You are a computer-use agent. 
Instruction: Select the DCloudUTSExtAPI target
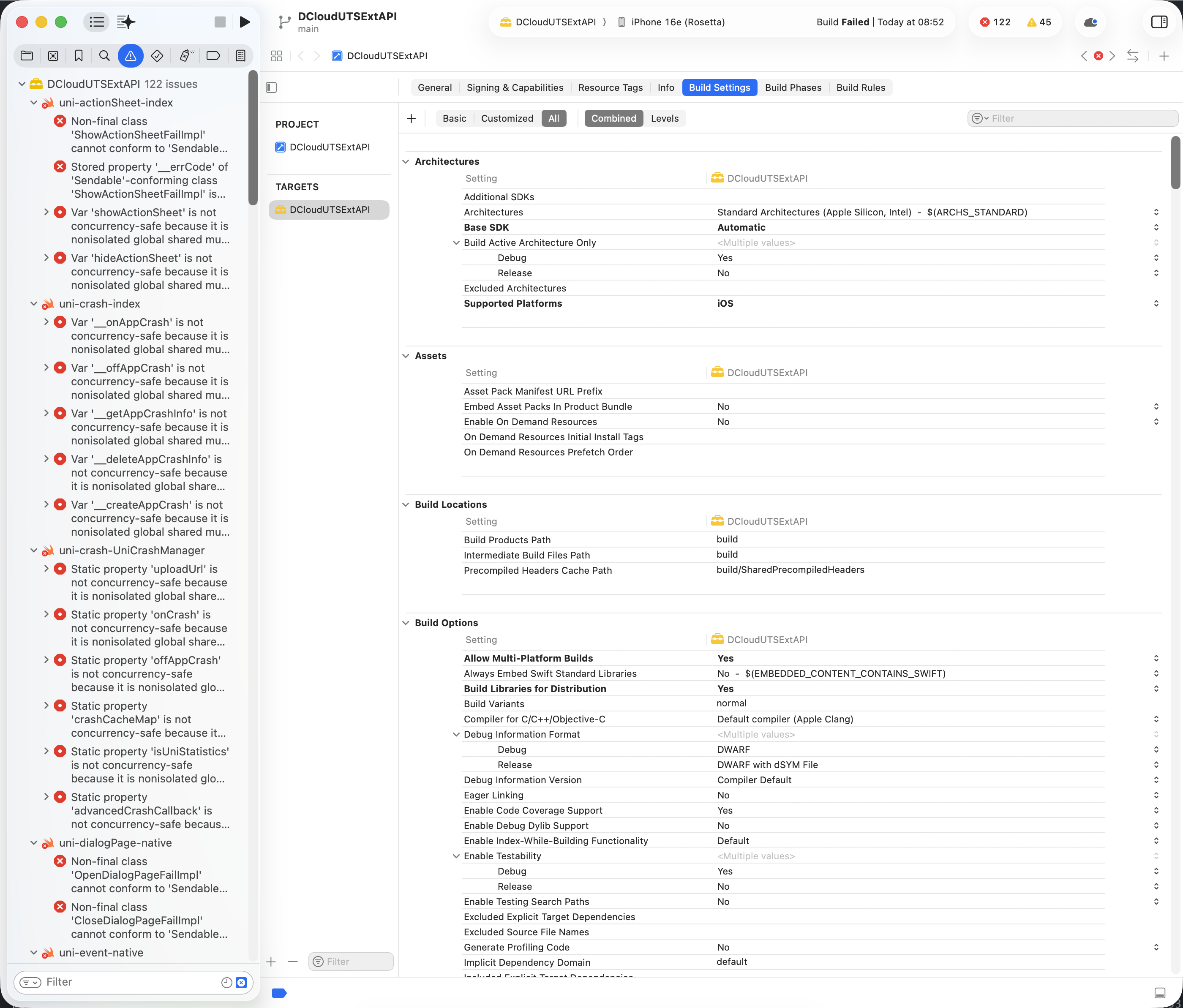click(329, 210)
